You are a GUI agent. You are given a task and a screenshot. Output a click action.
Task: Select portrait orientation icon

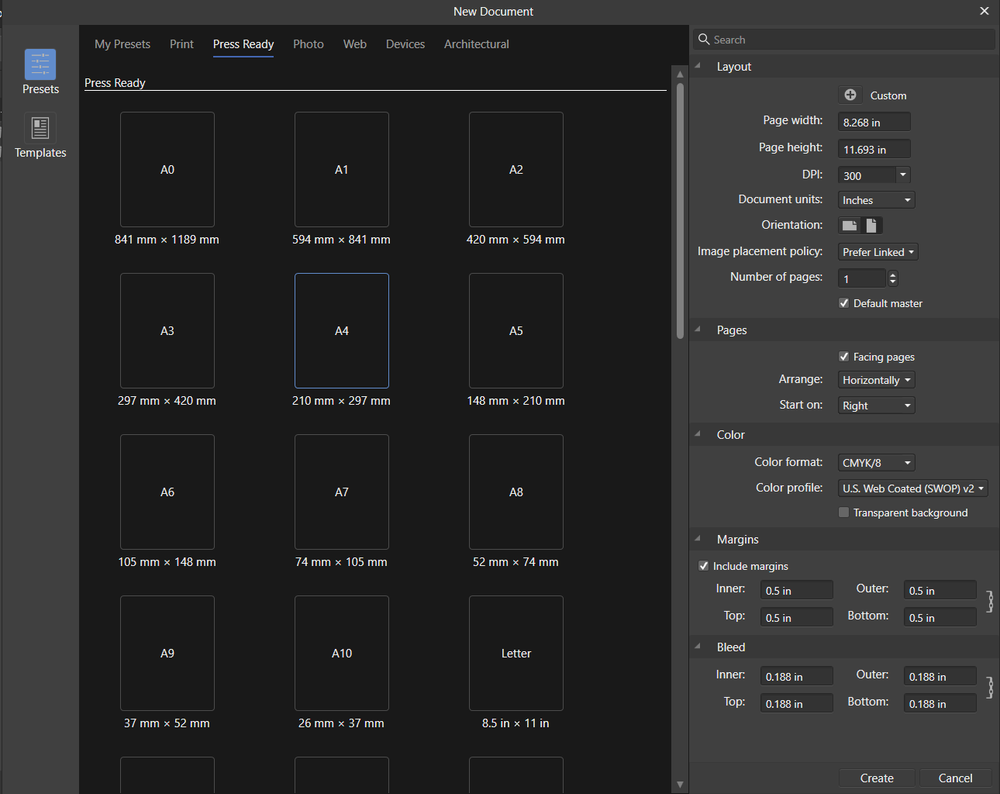[x=871, y=225]
